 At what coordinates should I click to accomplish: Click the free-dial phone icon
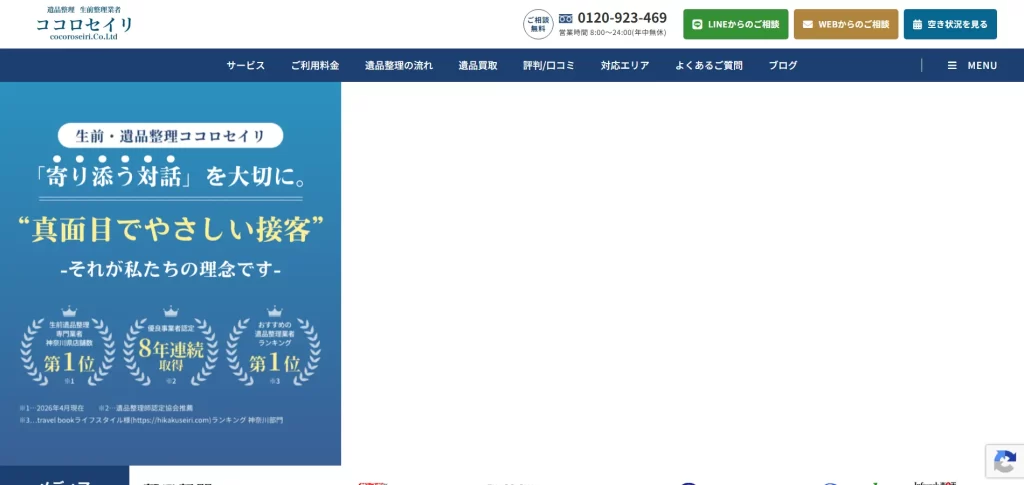pos(566,18)
